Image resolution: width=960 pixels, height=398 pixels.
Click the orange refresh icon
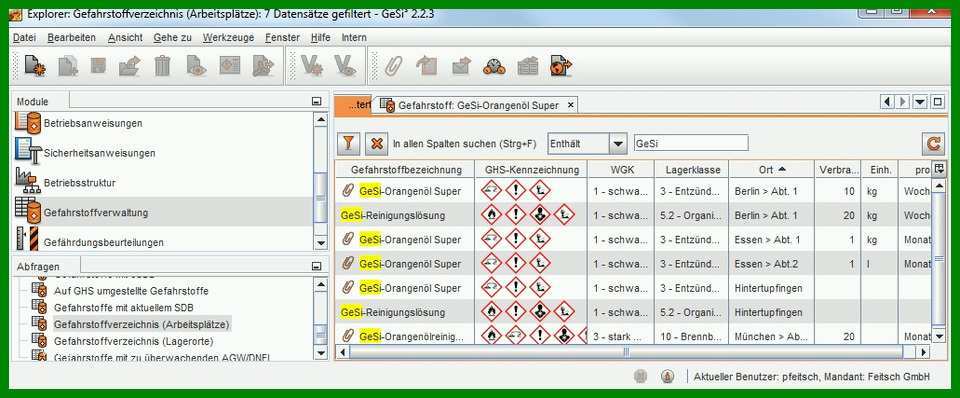pyautogui.click(x=933, y=143)
